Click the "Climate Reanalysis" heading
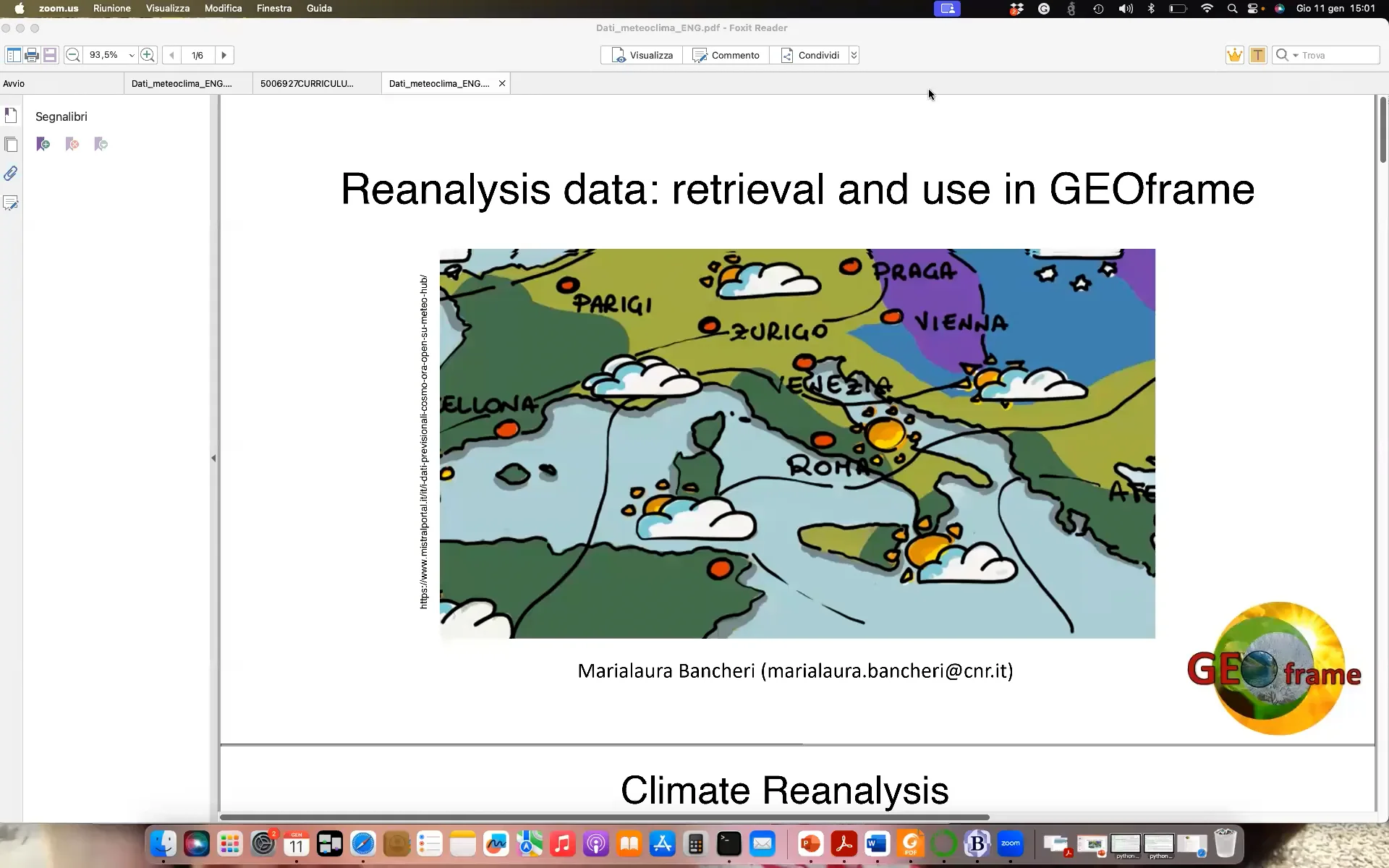1389x868 pixels. pos(785,790)
